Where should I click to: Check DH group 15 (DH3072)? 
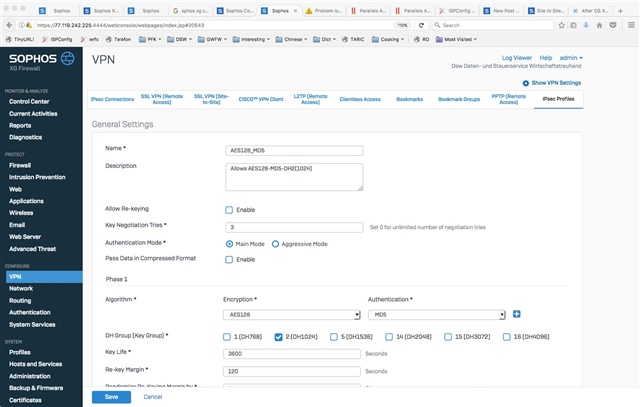(x=448, y=337)
